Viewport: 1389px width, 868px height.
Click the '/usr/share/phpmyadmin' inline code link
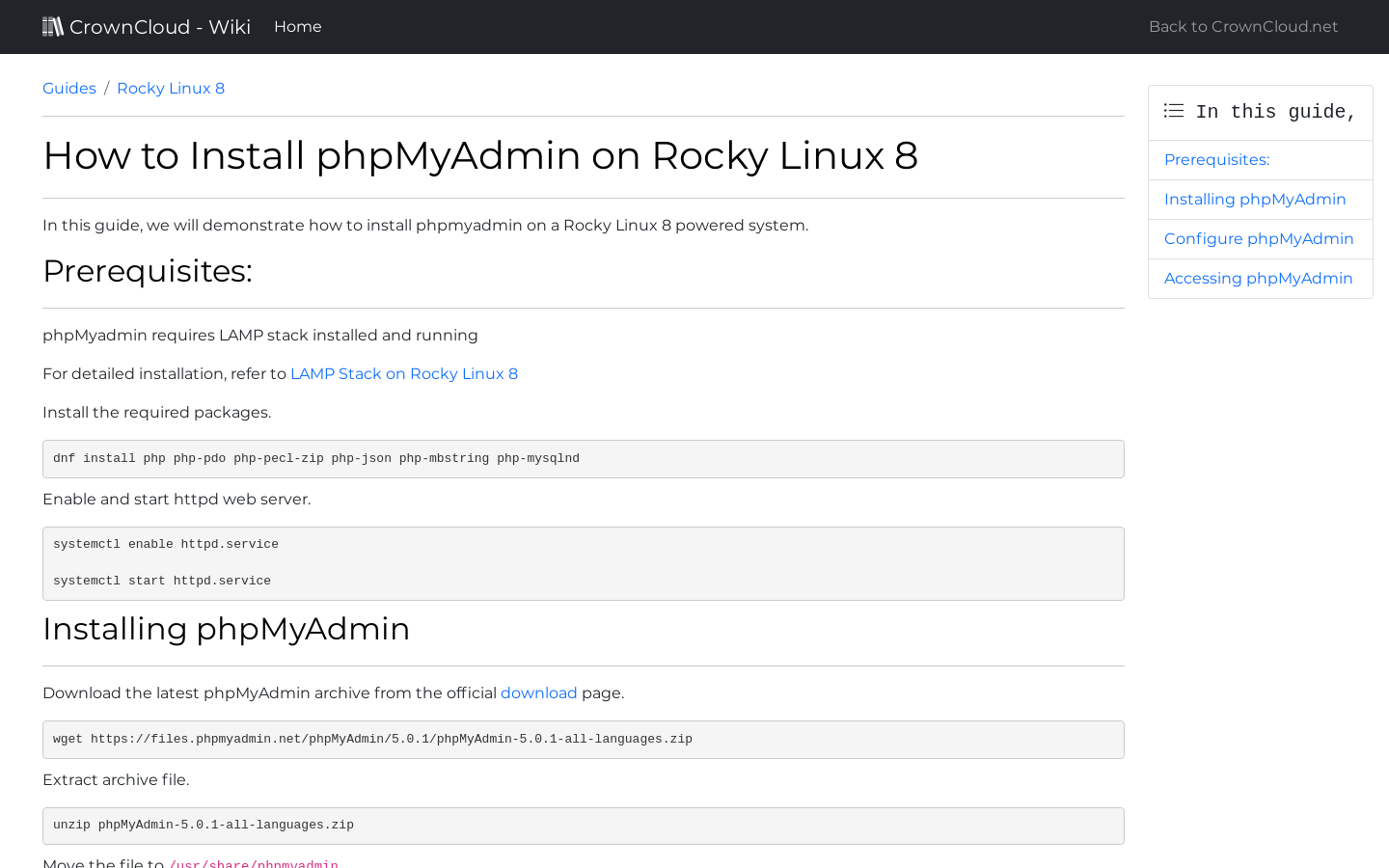click(x=254, y=863)
